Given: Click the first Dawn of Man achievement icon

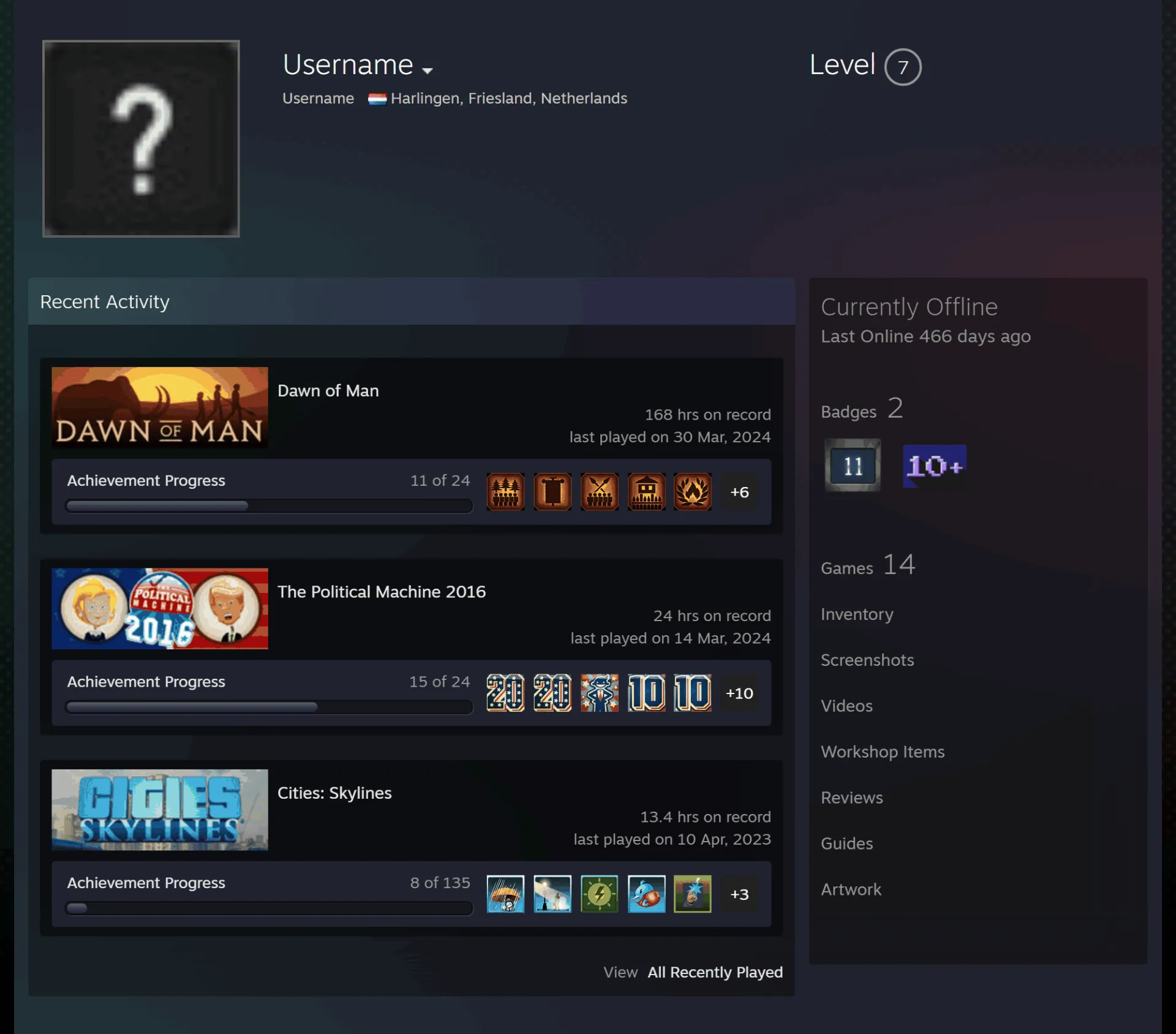Looking at the screenshot, I should 505,491.
